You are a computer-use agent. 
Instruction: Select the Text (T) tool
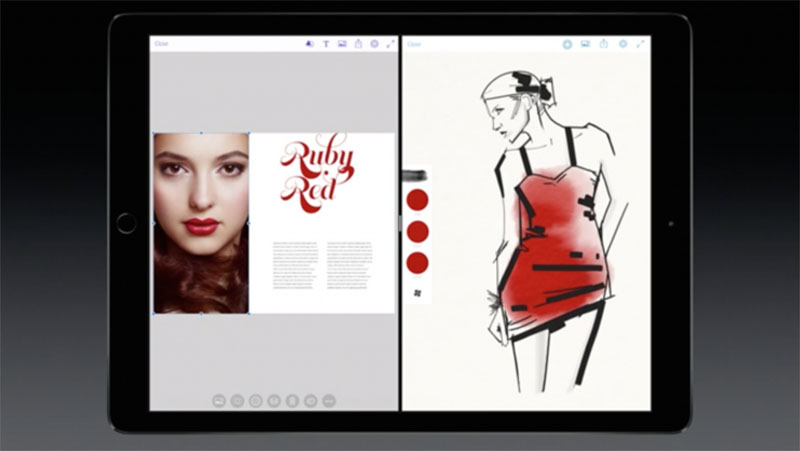point(326,44)
